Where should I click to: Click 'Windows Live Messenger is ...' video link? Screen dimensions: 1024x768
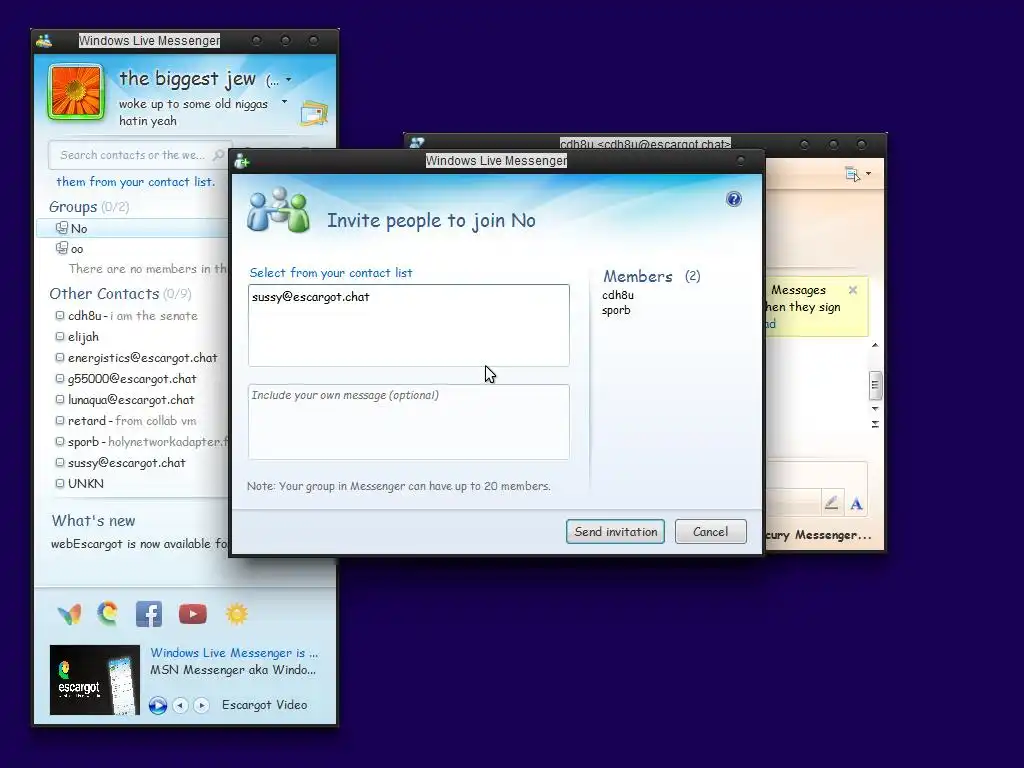[234, 652]
